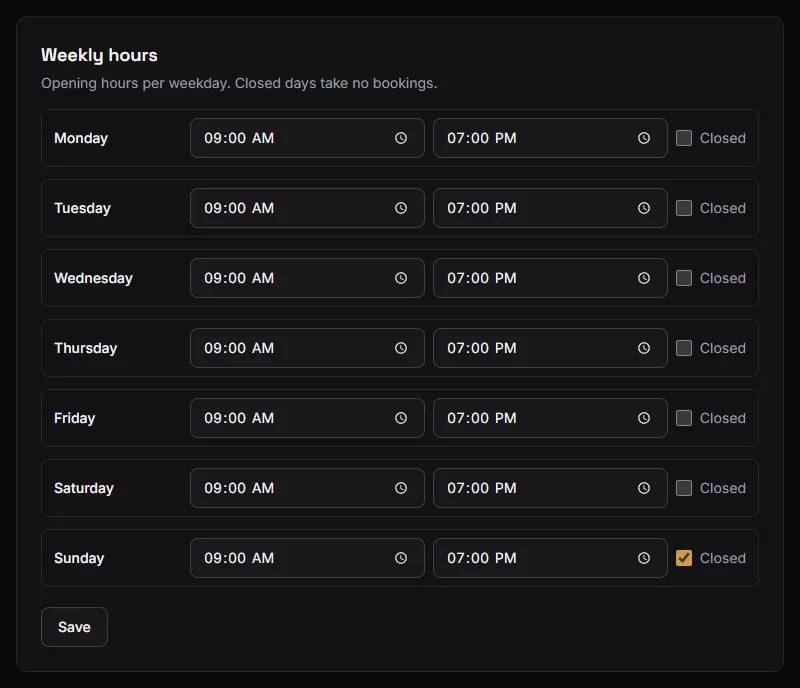Edit Wednesday's closing time input
Viewport: 800px width, 688px height.
click(x=550, y=278)
